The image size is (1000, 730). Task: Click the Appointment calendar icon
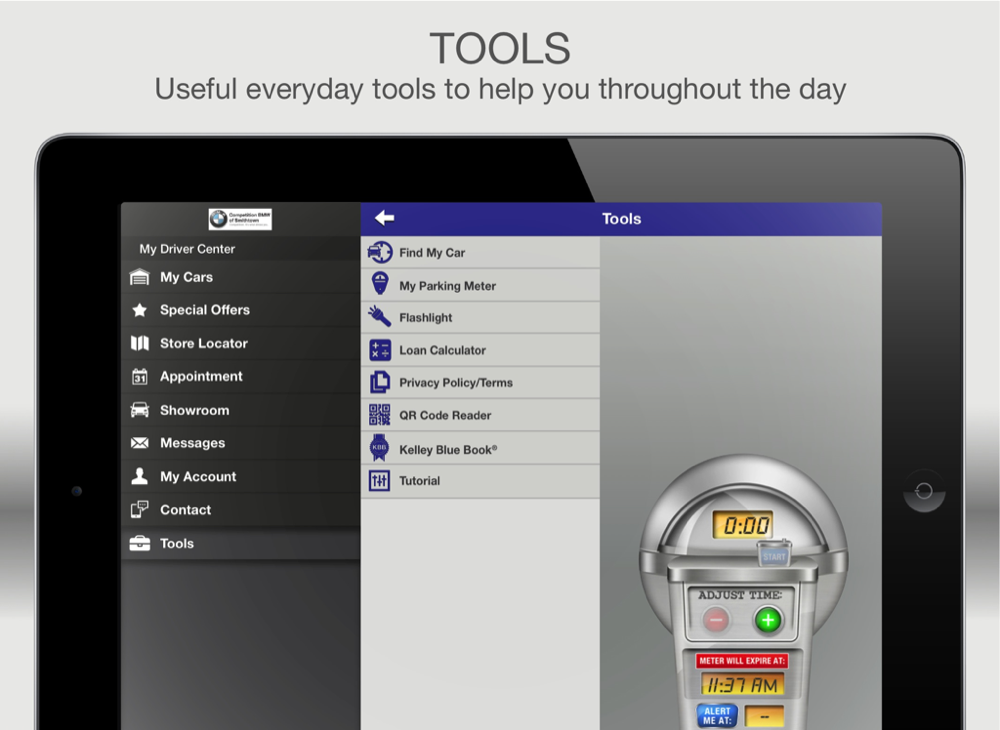pos(140,376)
